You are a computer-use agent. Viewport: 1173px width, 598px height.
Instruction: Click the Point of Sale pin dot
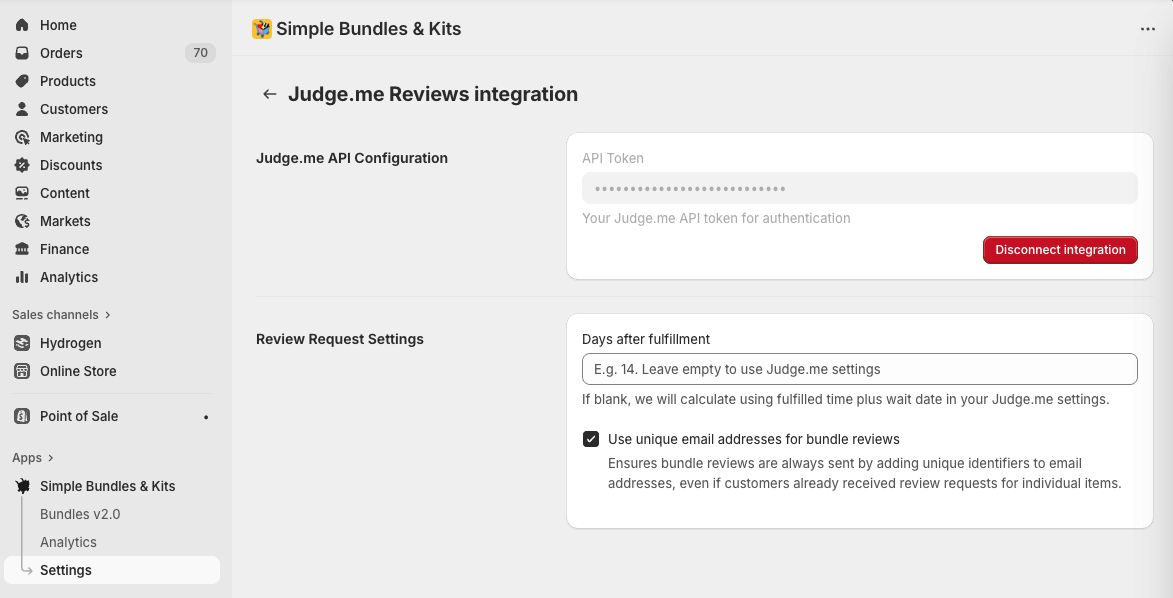tap(206, 417)
